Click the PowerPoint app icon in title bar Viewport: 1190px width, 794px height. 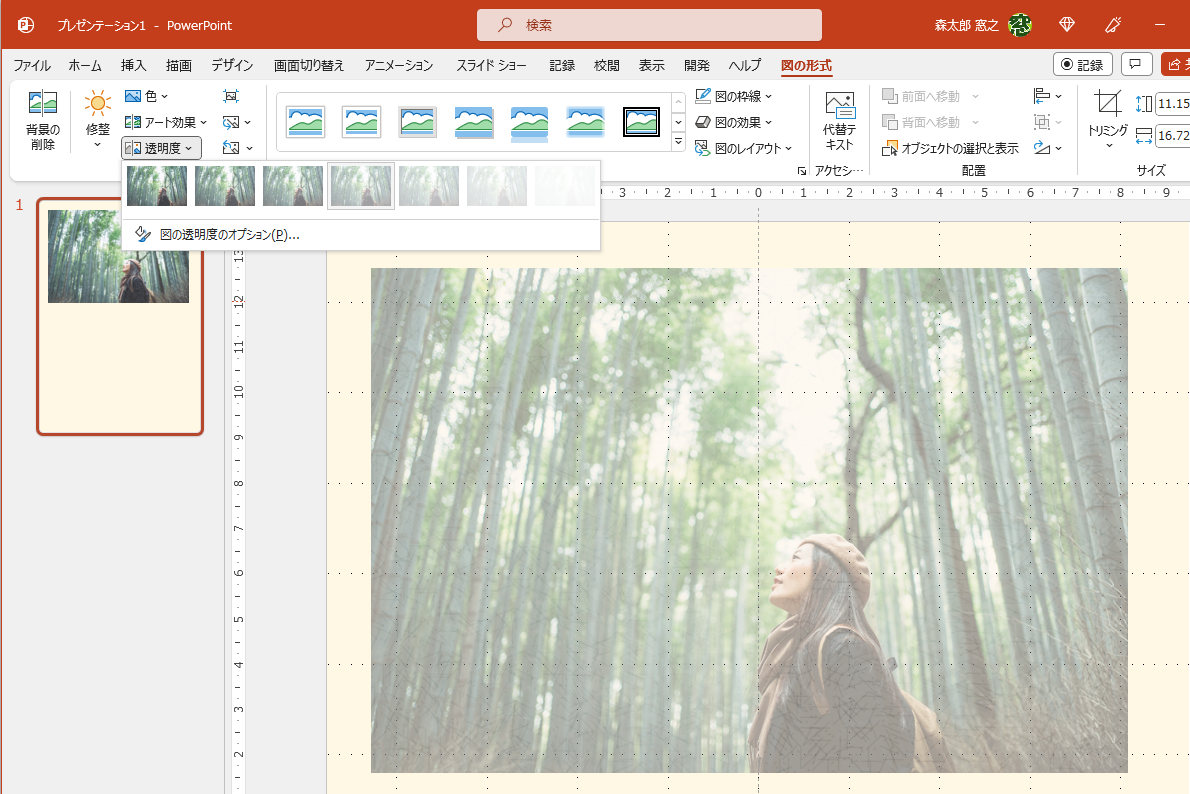coord(26,25)
